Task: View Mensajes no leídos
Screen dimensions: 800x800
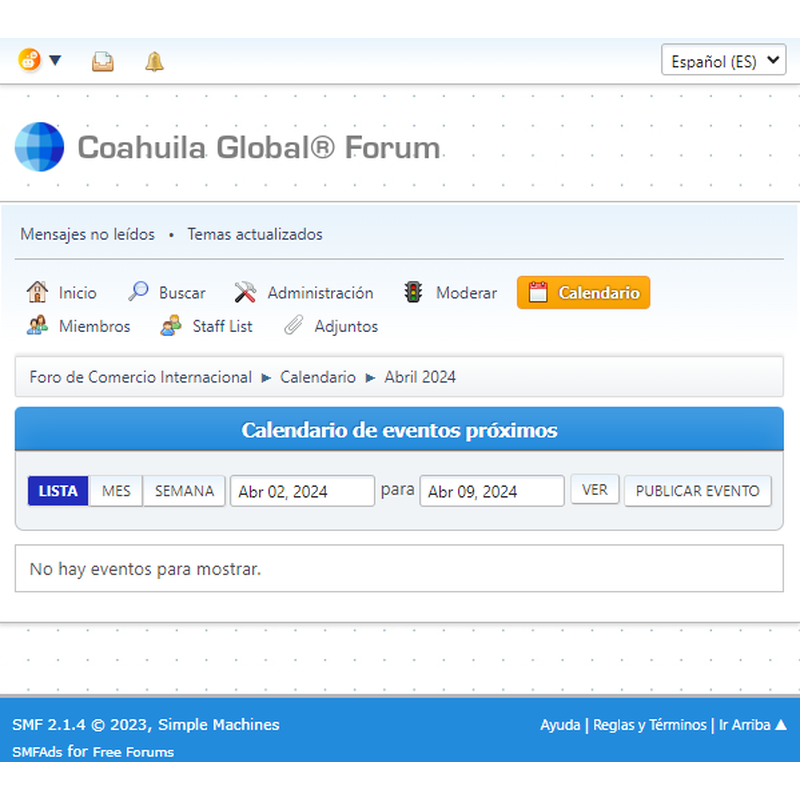Action: (87, 234)
